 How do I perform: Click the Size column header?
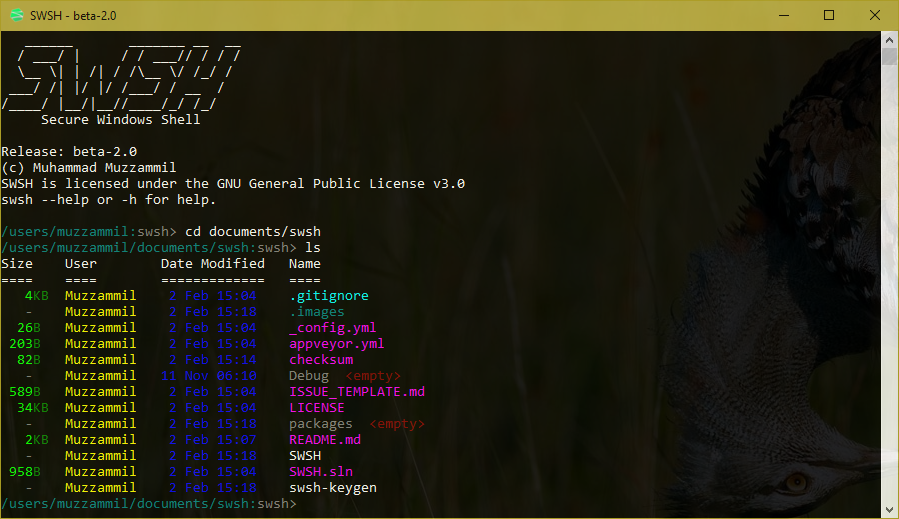click(17, 264)
